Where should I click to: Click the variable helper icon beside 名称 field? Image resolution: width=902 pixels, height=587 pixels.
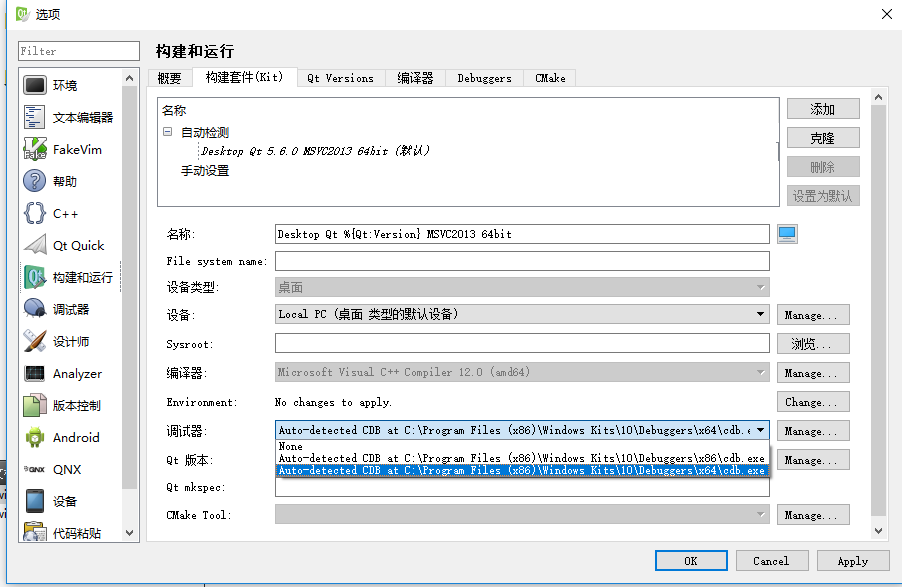pyautogui.click(x=786, y=233)
